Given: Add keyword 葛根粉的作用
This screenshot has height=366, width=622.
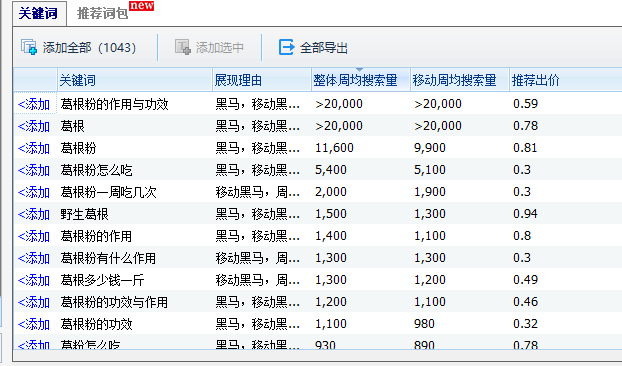Looking at the screenshot, I should coord(34,236).
